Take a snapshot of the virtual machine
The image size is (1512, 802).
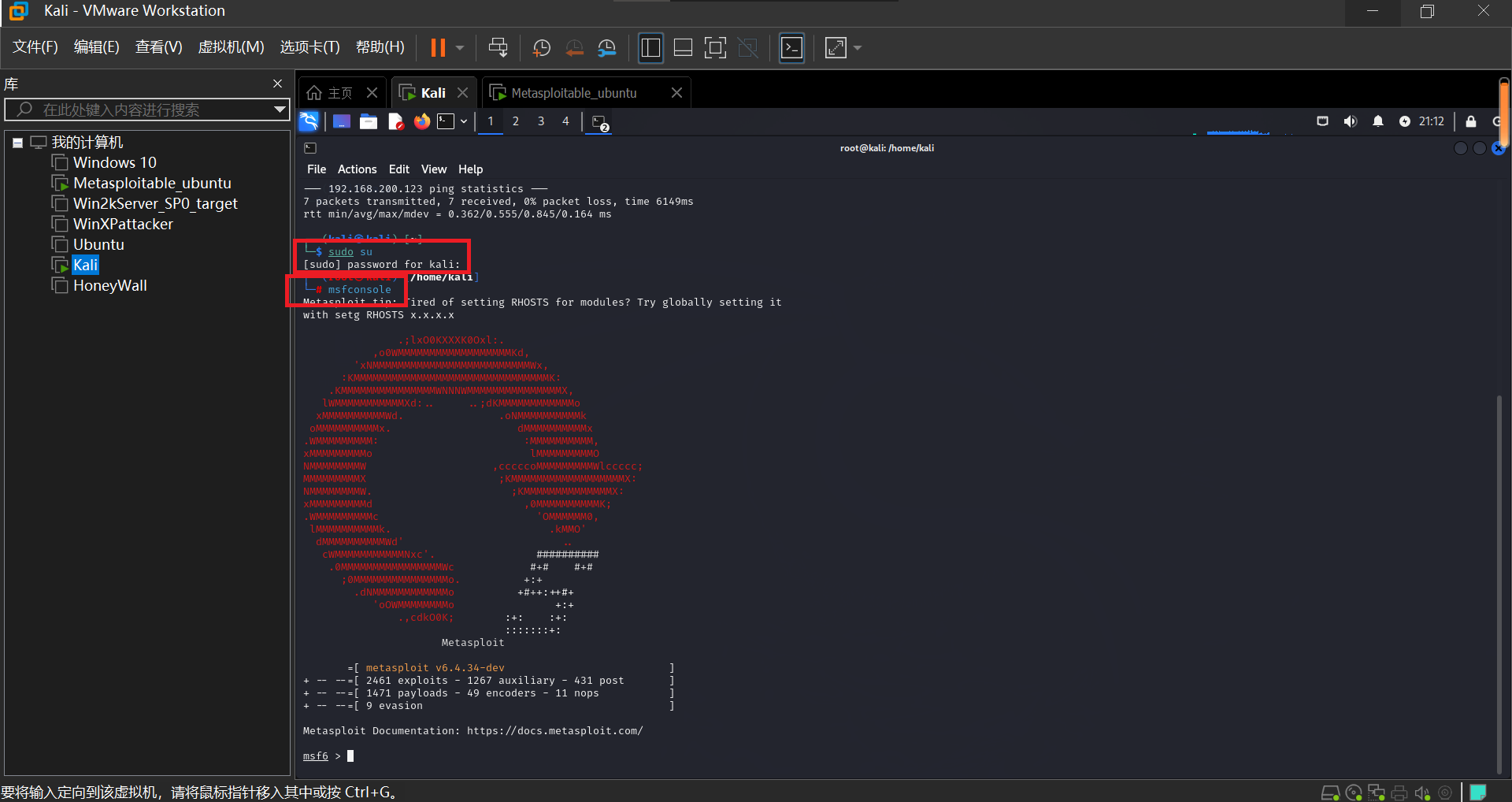542,48
